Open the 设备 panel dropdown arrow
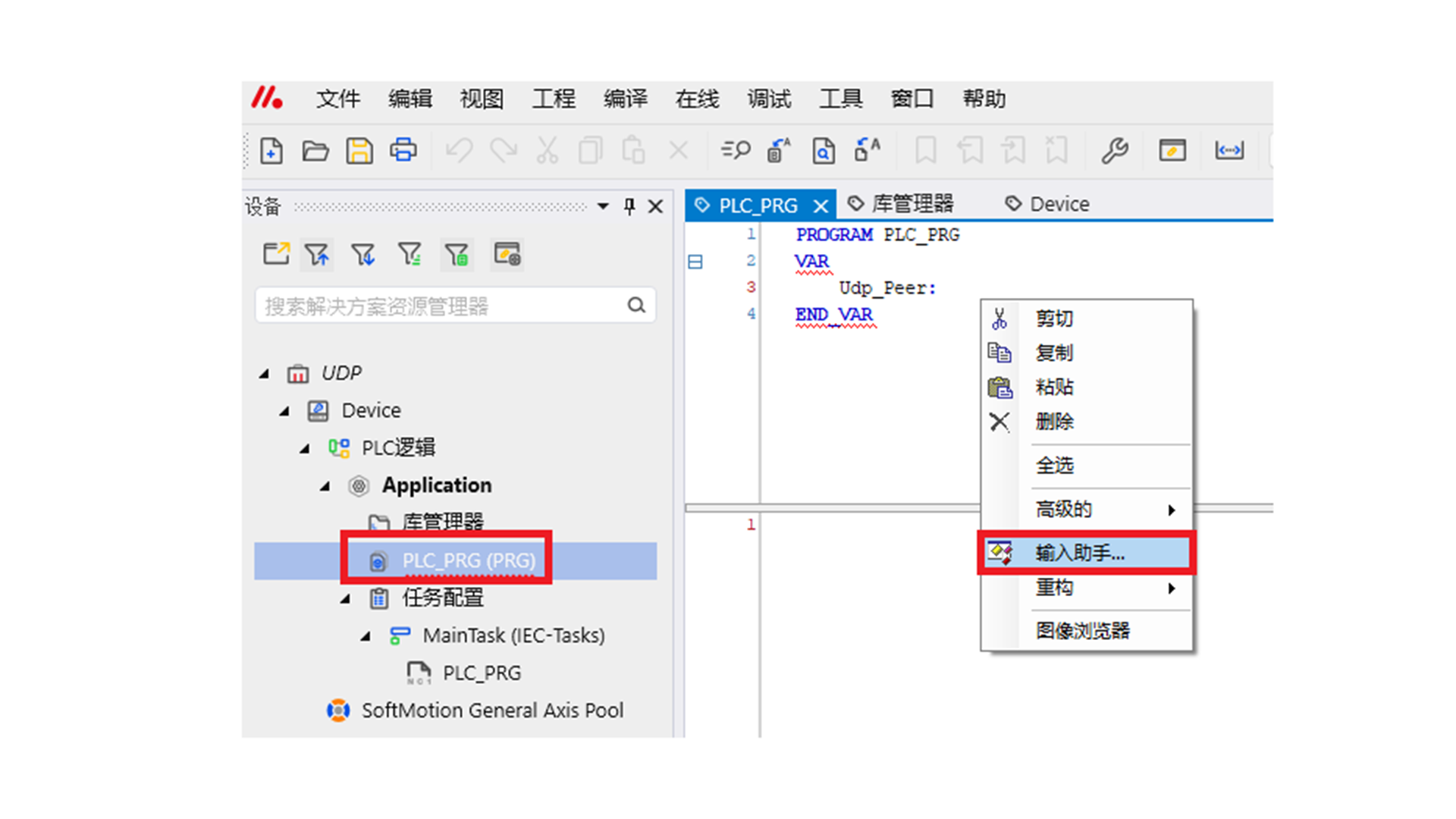This screenshot has height=819, width=1456. pyautogui.click(x=603, y=206)
